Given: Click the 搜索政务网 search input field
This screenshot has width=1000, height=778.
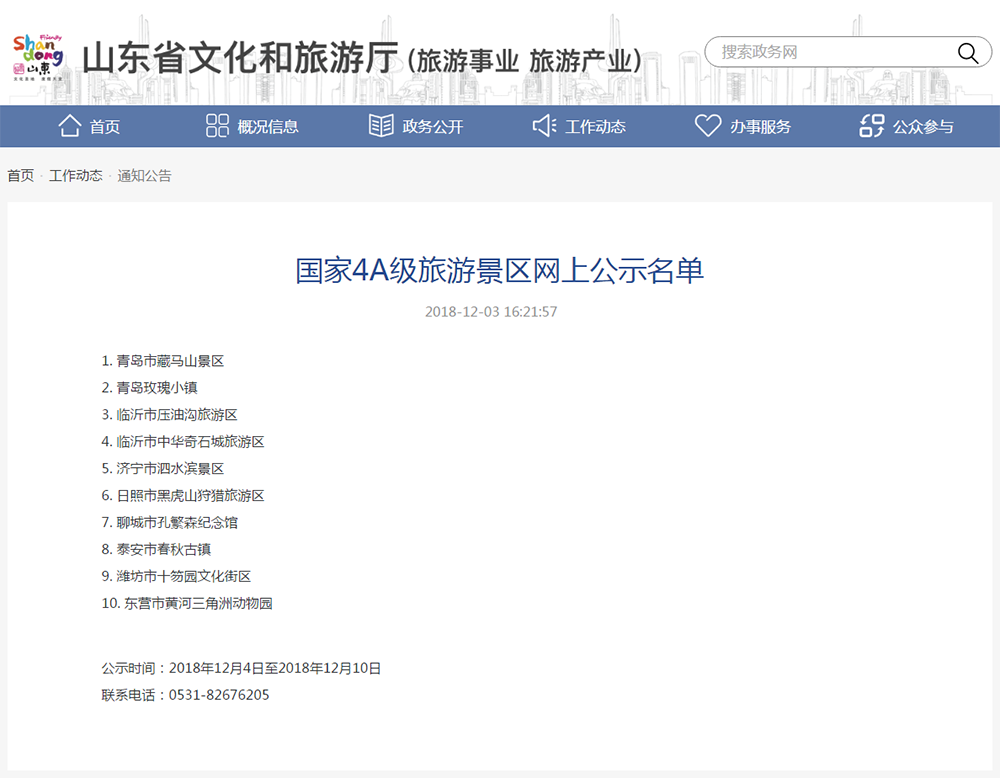Looking at the screenshot, I should 830,53.
